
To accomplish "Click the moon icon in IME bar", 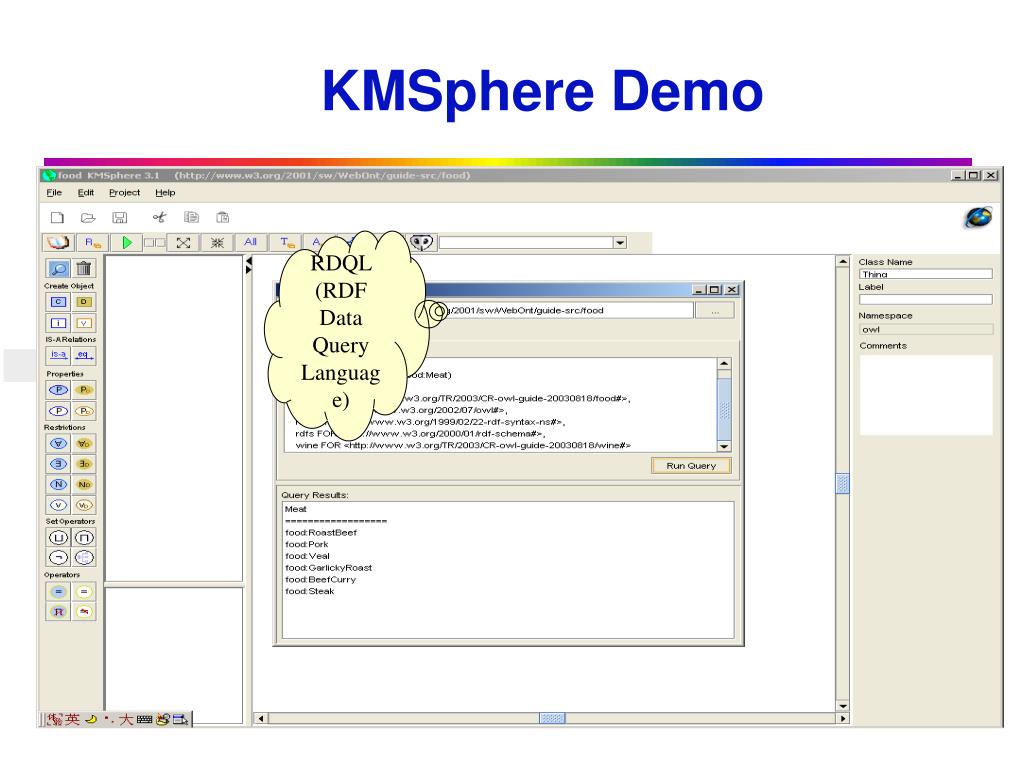I will (91, 719).
